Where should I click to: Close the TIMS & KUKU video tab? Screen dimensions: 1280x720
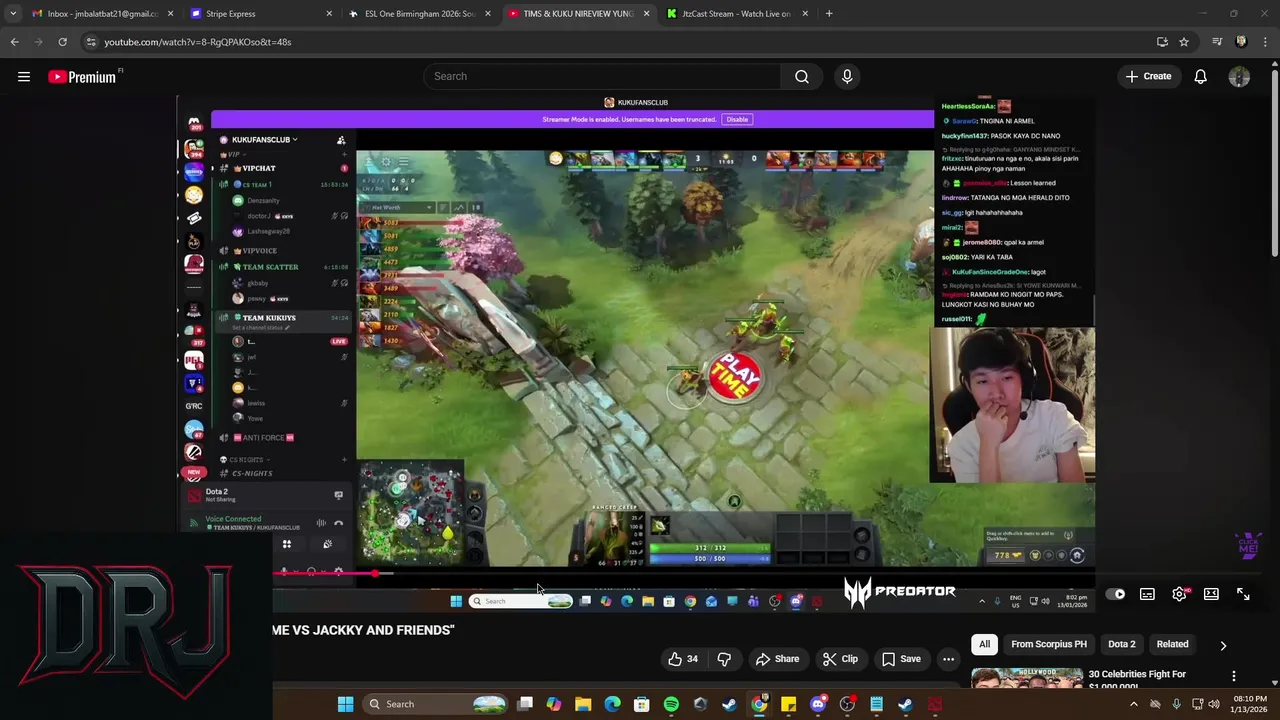[646, 14]
